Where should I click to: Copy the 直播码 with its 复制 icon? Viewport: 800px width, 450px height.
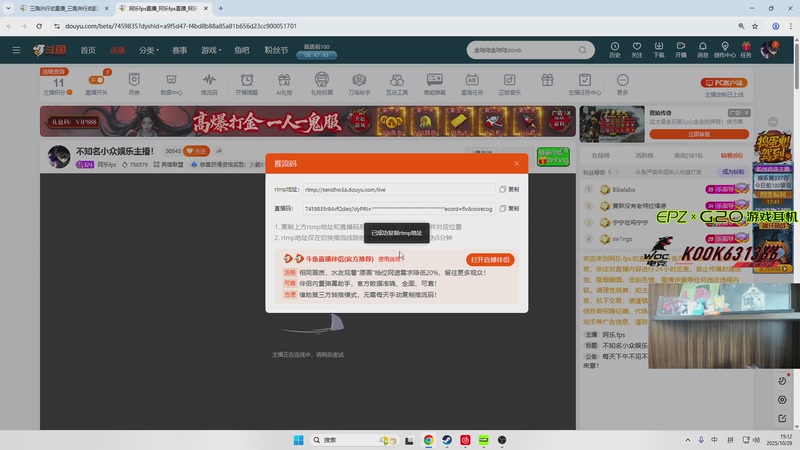coord(509,209)
